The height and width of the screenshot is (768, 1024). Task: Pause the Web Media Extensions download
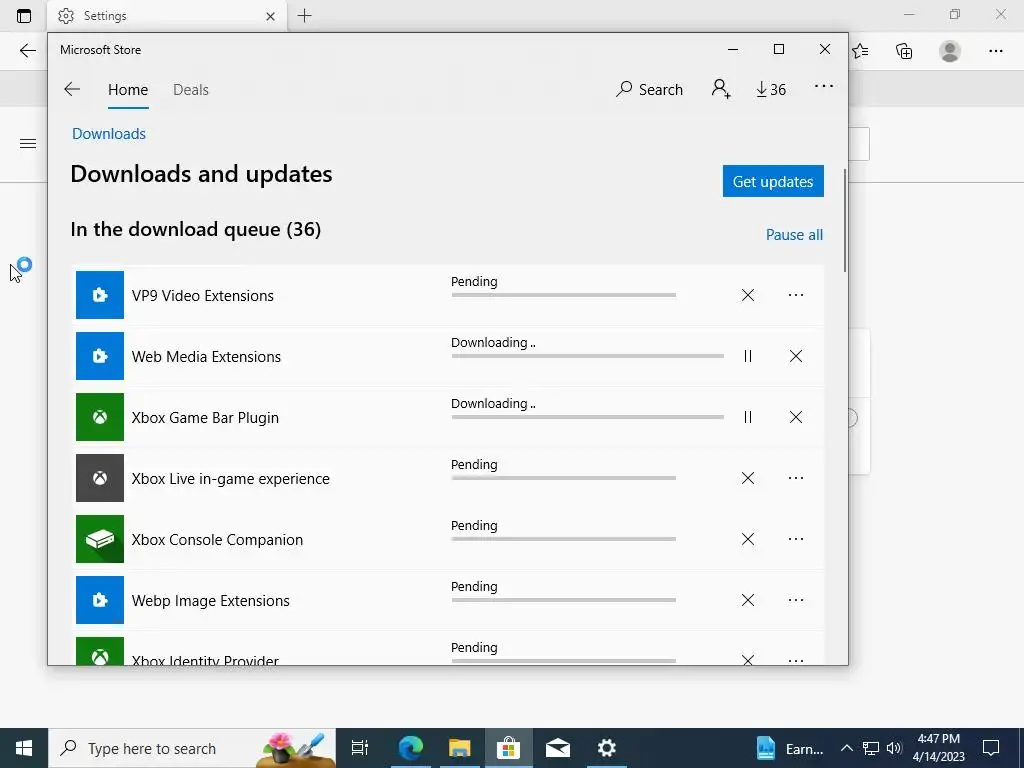click(x=748, y=356)
